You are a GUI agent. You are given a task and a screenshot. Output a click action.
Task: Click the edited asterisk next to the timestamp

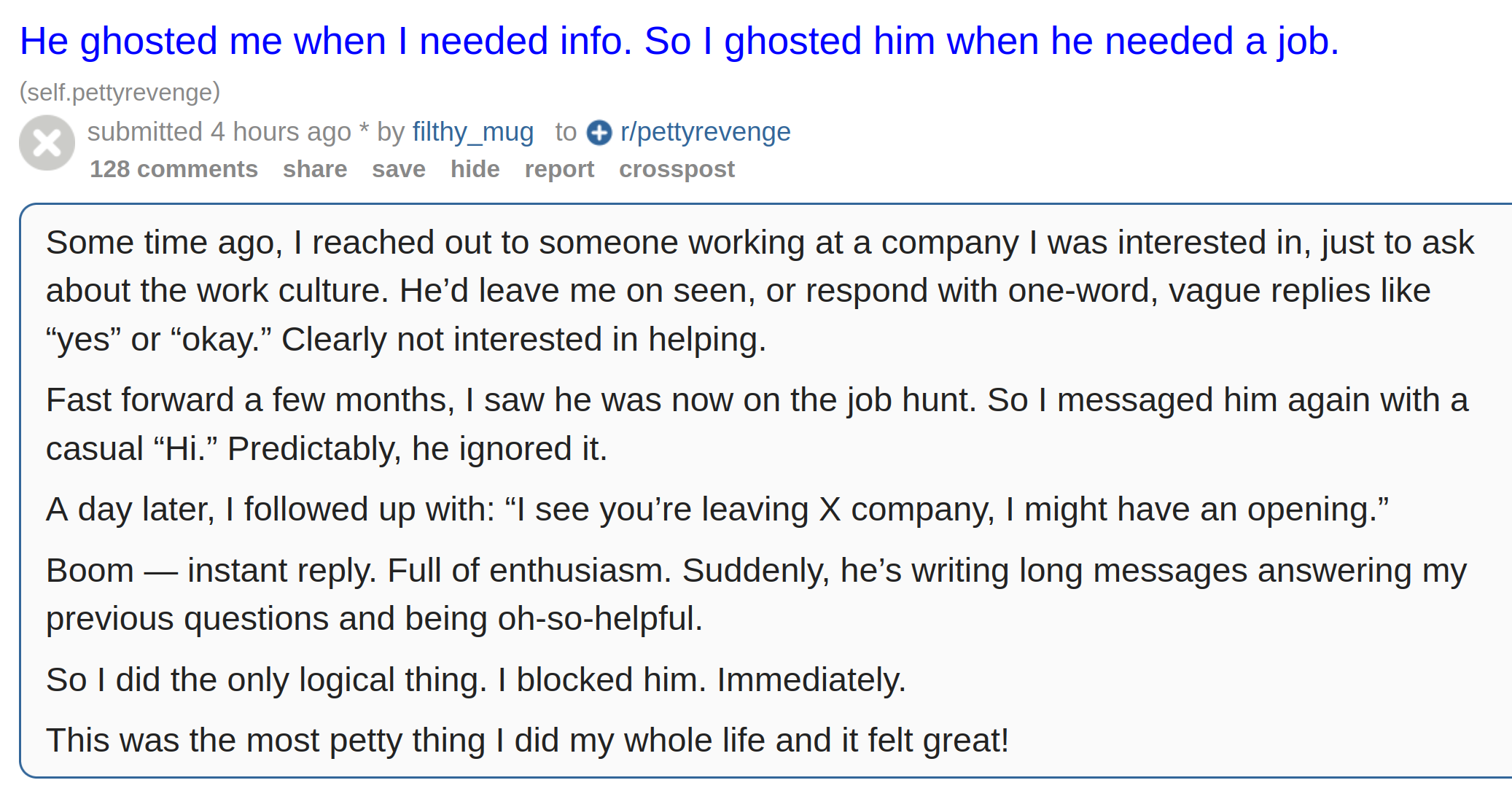tap(364, 130)
